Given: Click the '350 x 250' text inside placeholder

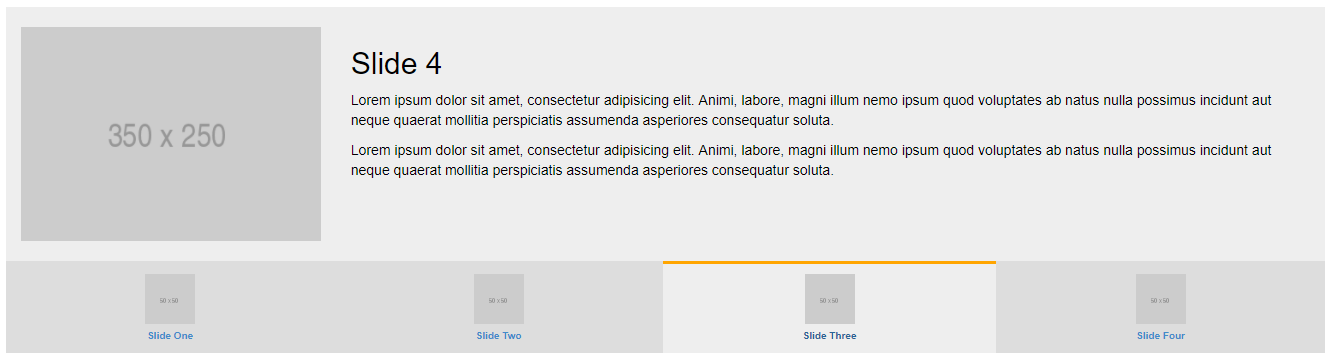Looking at the screenshot, I should [x=167, y=136].
